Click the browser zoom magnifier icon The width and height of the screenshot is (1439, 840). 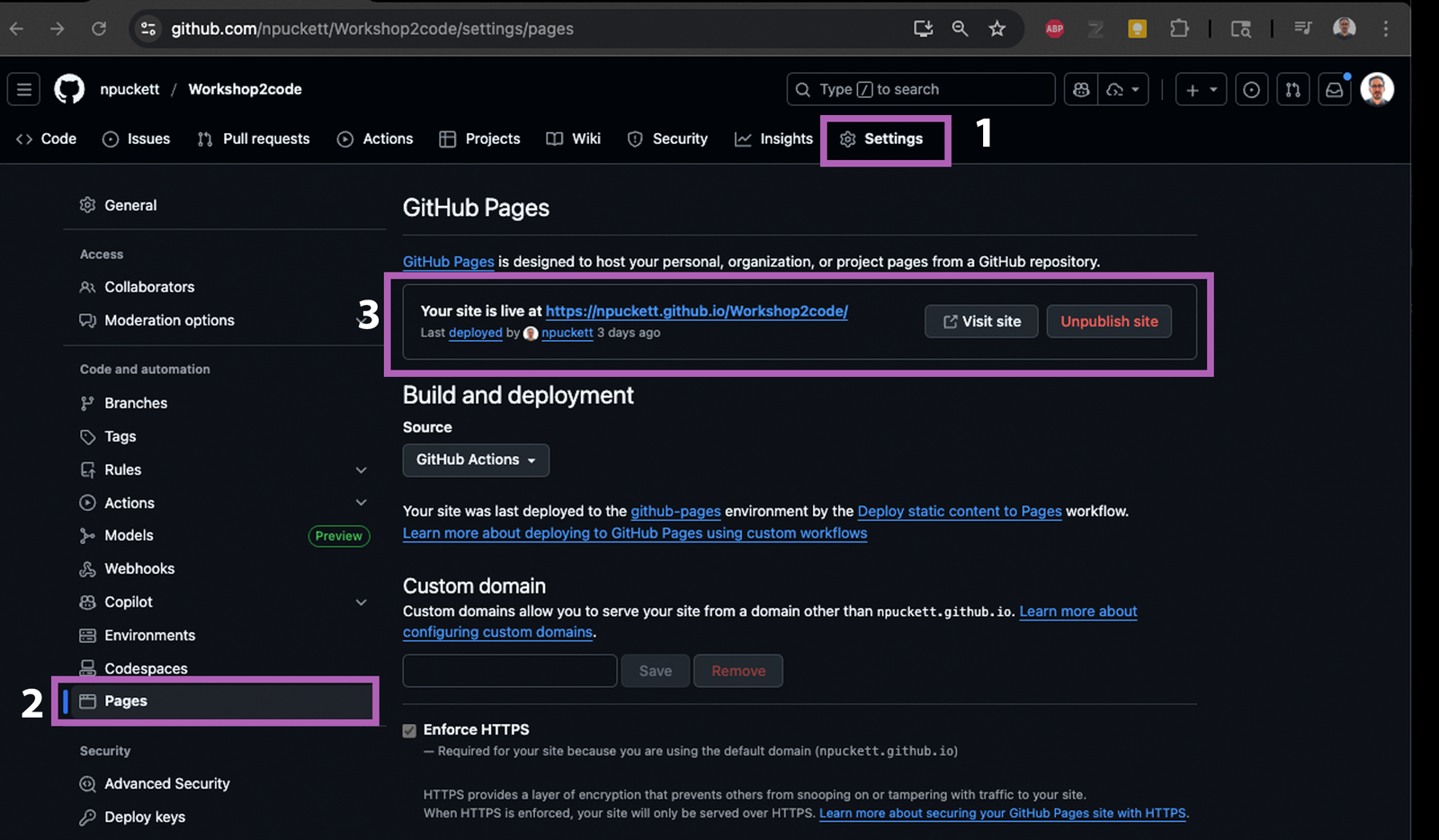pyautogui.click(x=960, y=29)
